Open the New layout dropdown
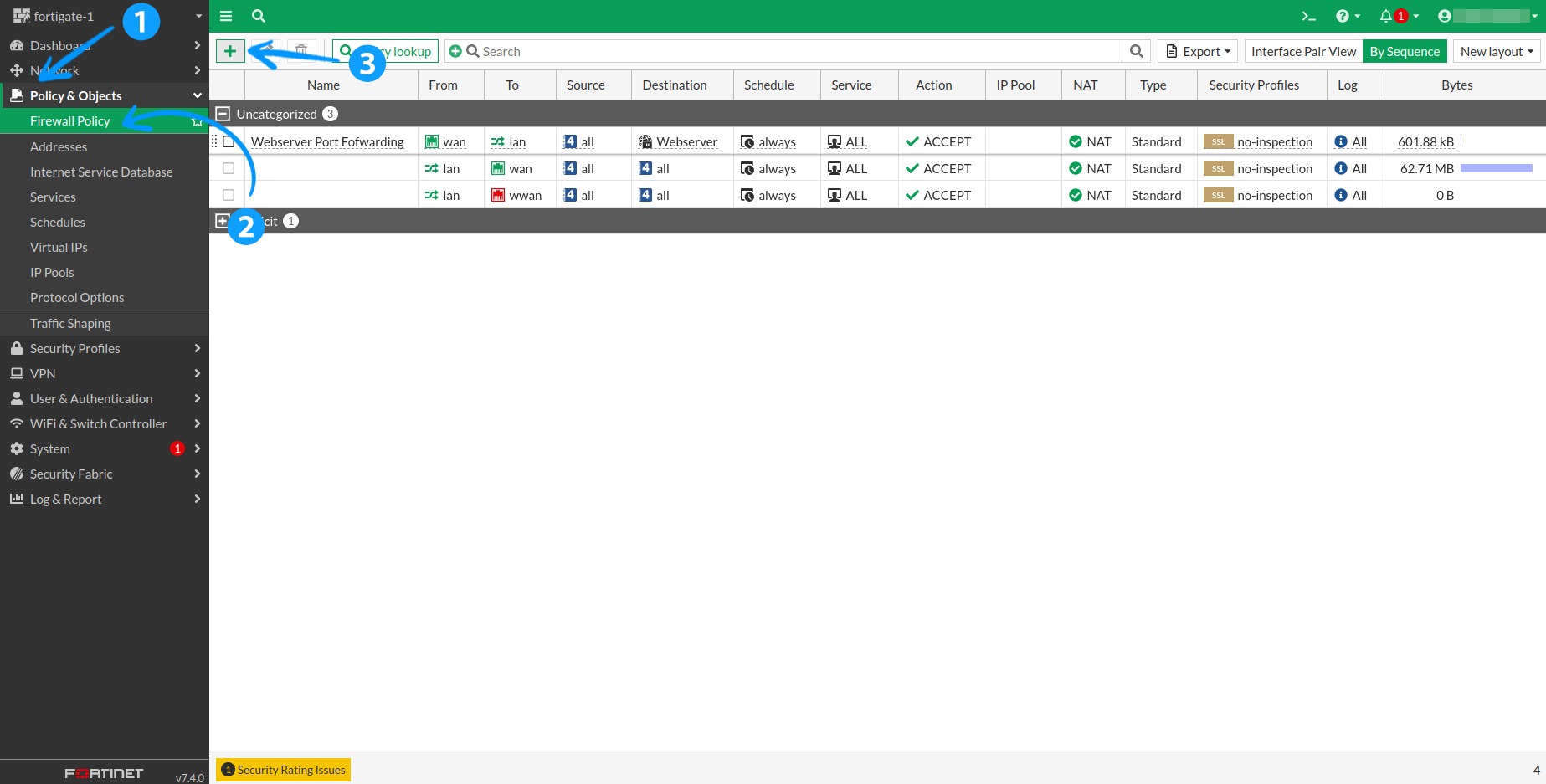 pyautogui.click(x=1497, y=51)
